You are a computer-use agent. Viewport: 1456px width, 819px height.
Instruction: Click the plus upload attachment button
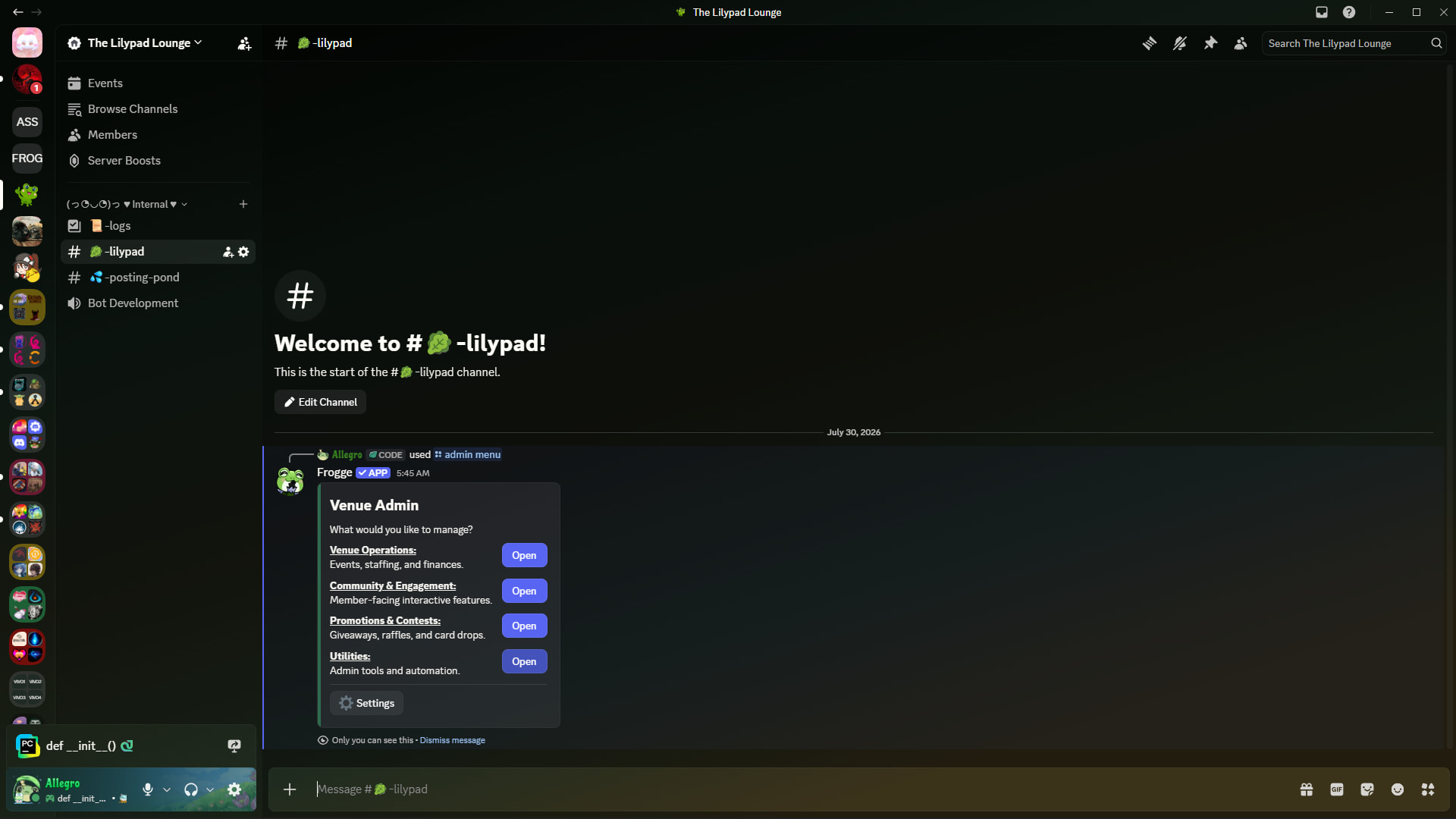(290, 789)
